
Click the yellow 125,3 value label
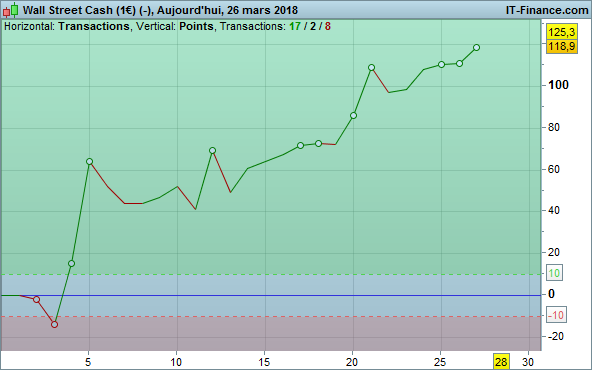[x=562, y=32]
